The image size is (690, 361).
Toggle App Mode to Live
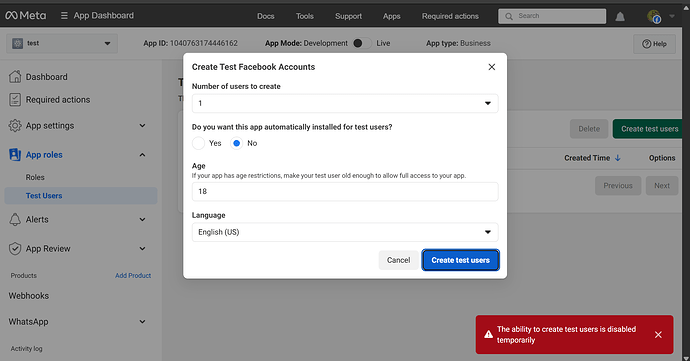pos(362,43)
